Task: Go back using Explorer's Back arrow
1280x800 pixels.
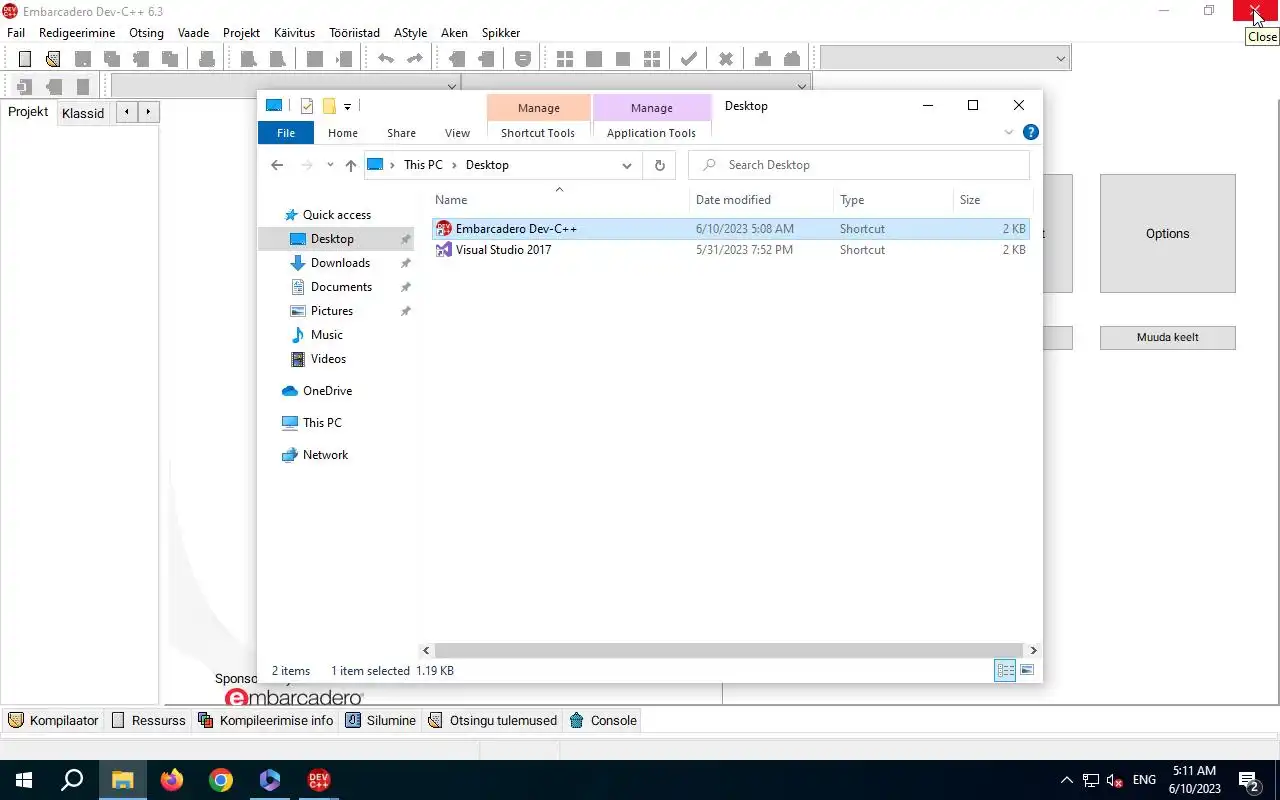Action: click(x=277, y=165)
